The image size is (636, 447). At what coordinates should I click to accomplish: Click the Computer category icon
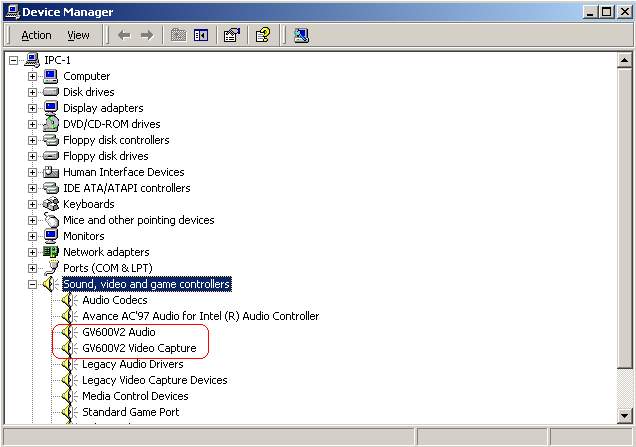51,76
